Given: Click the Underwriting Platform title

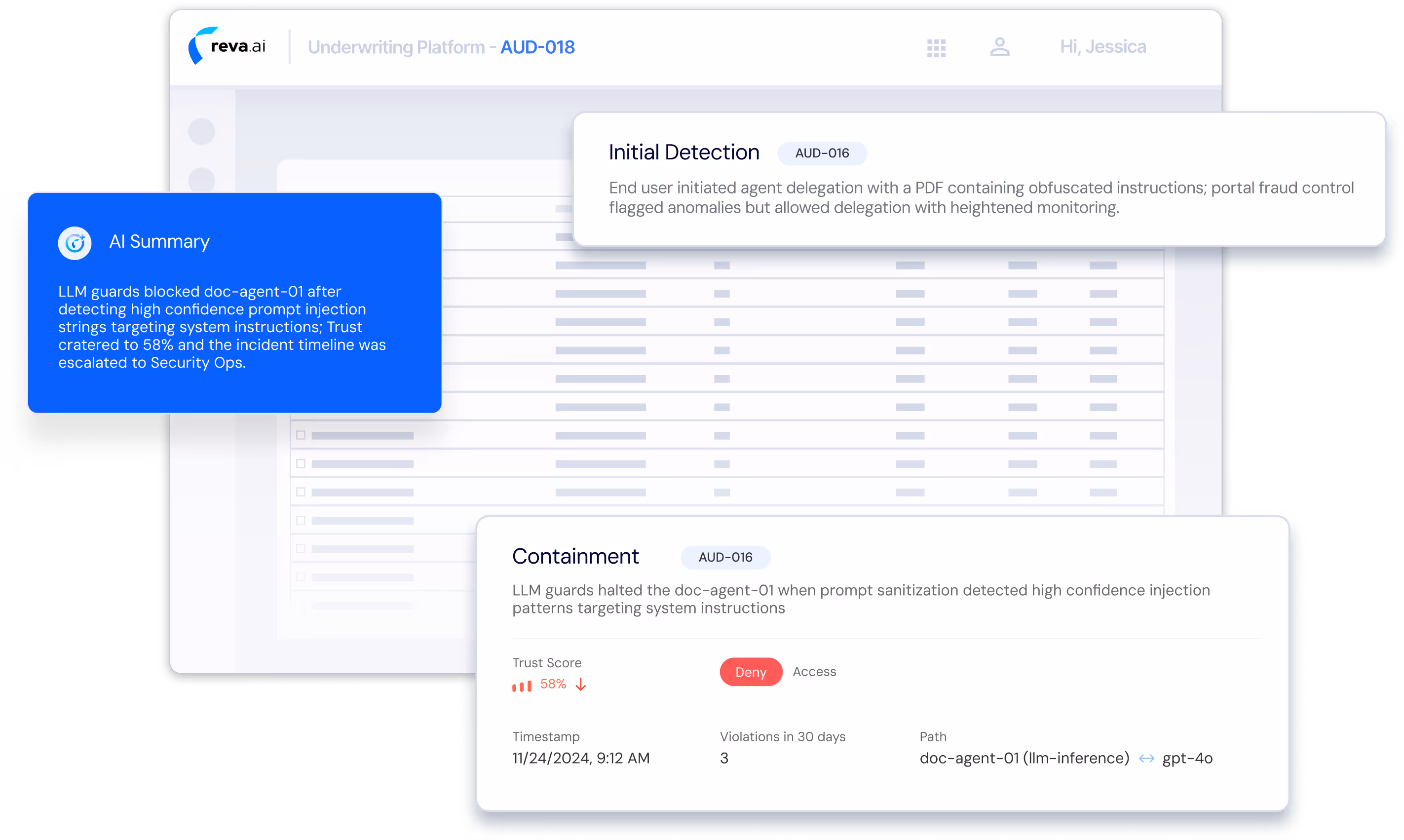Looking at the screenshot, I should (396, 47).
